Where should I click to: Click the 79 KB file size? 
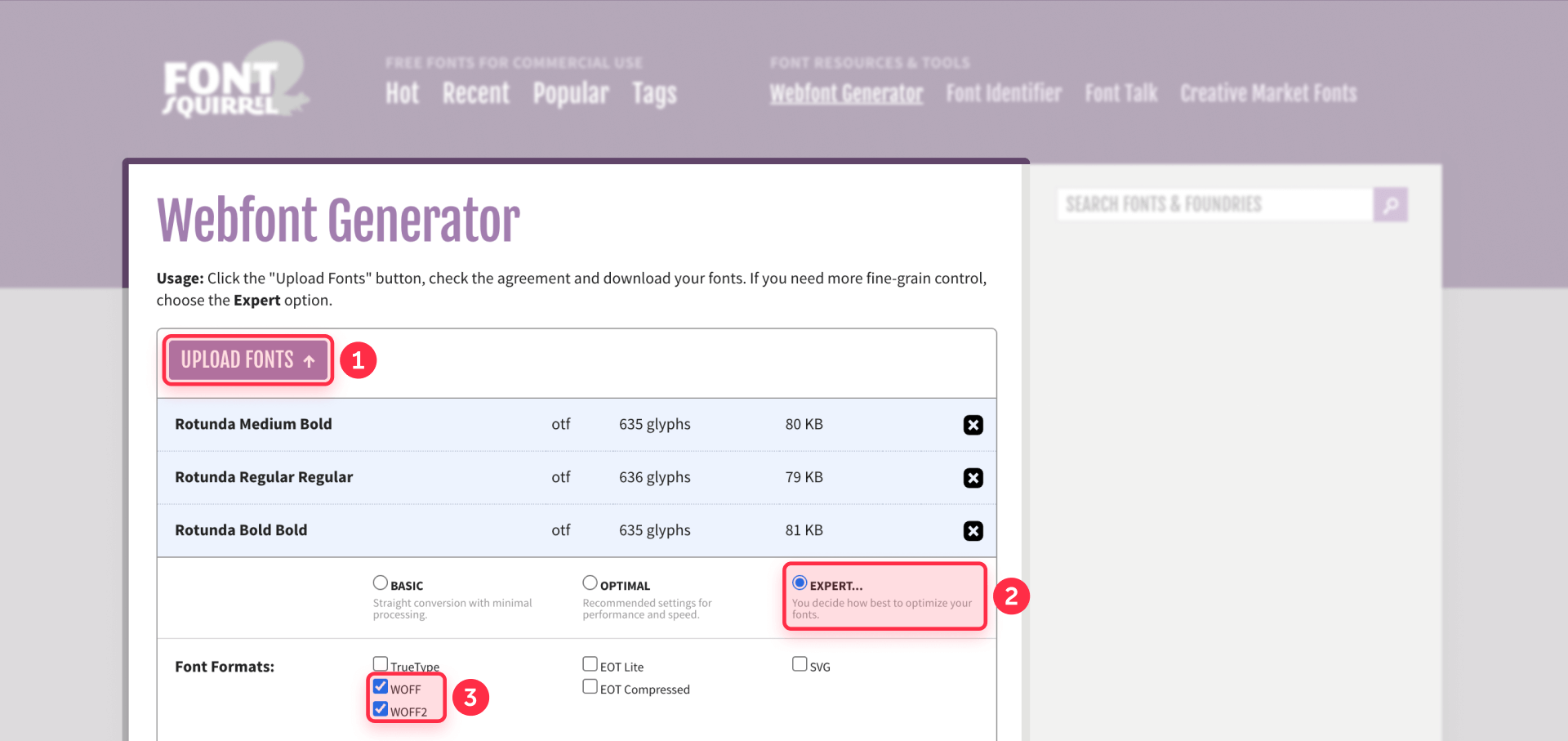tap(804, 477)
